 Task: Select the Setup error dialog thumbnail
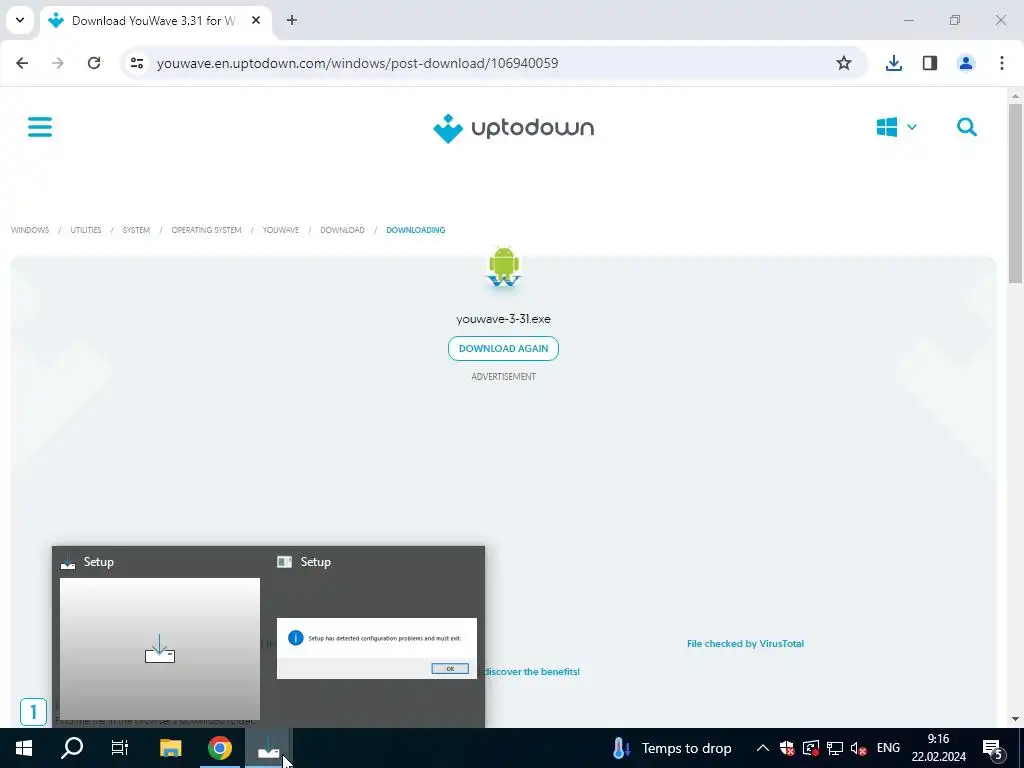(x=377, y=648)
